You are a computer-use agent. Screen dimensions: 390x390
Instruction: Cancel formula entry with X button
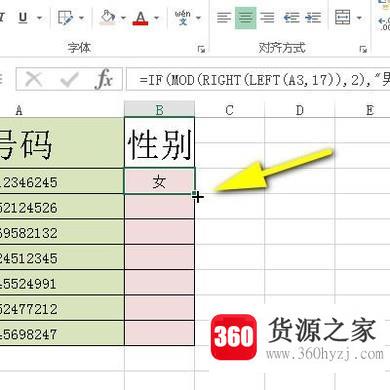[x=34, y=79]
